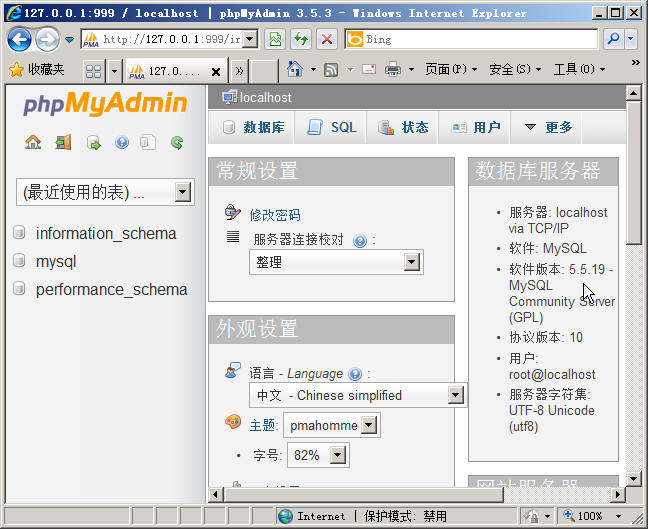Click the performance_schema database icon
Image resolution: width=648 pixels, height=529 pixels.
[x=19, y=288]
